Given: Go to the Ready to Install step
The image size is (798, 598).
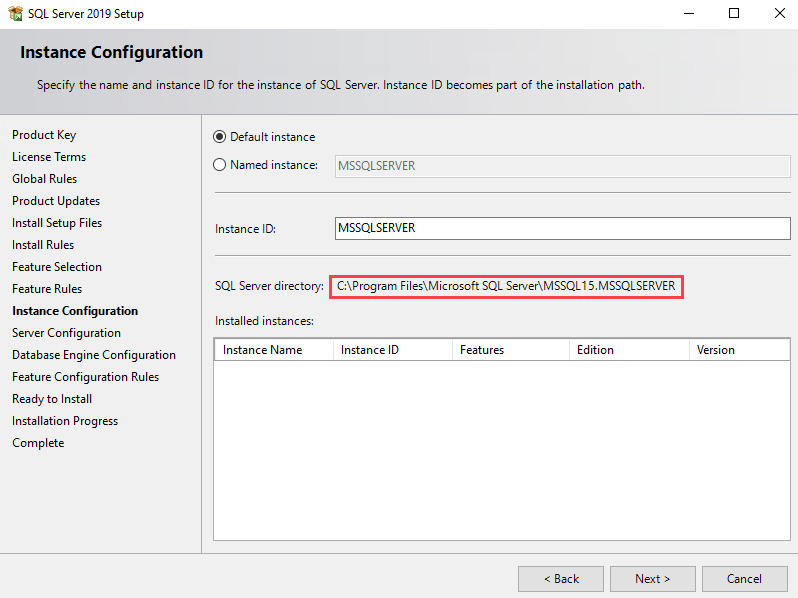Looking at the screenshot, I should (52, 399).
